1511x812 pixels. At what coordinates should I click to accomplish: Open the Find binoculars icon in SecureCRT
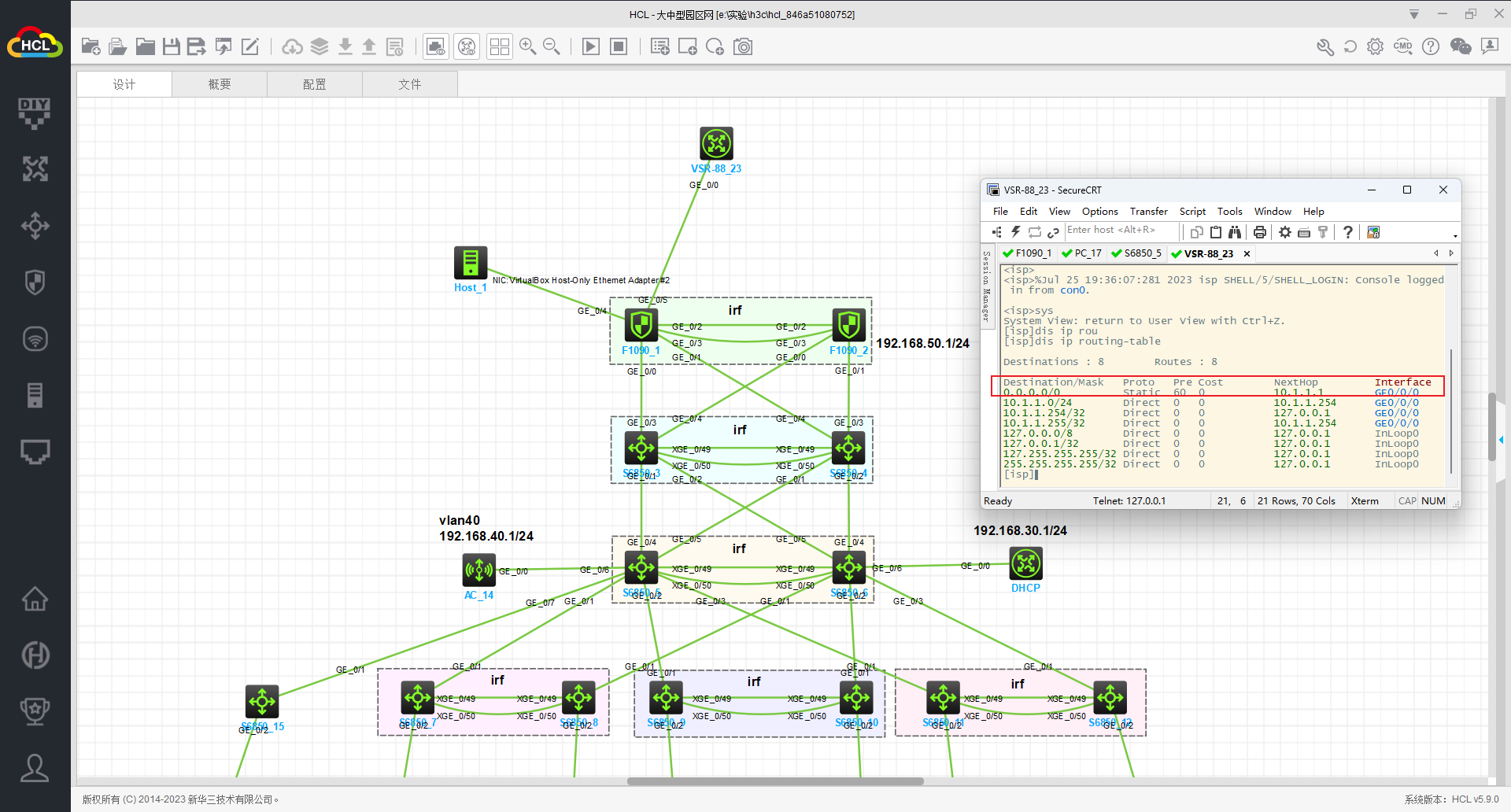1235,232
